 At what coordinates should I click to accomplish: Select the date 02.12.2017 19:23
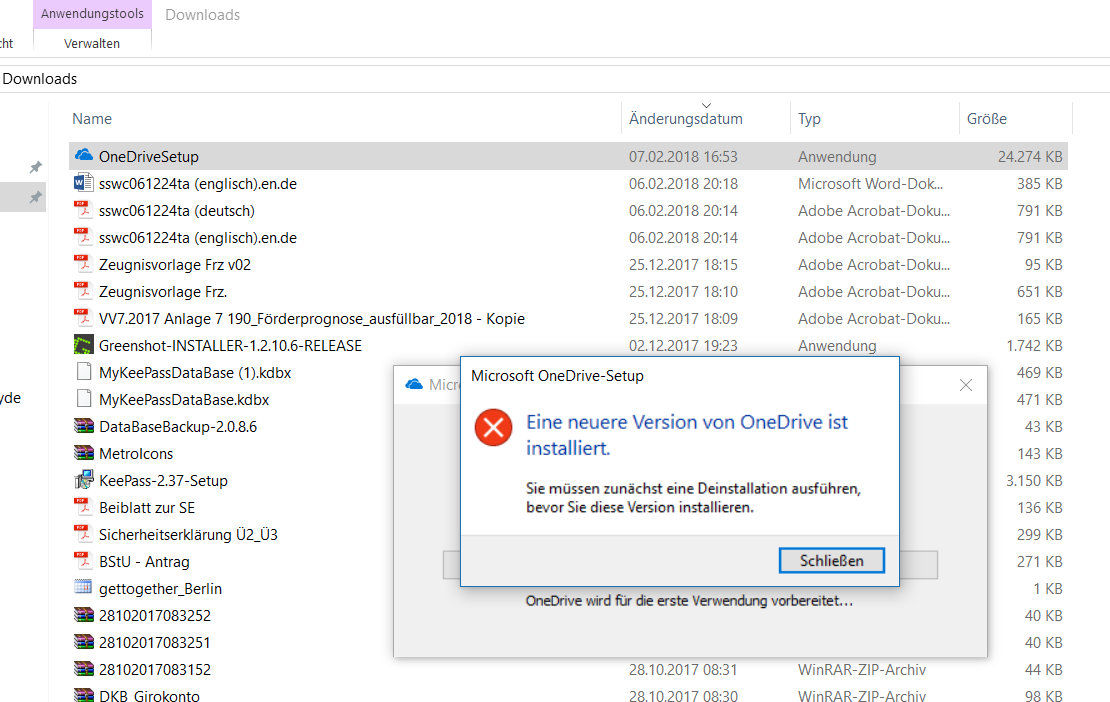pyautogui.click(x=683, y=346)
